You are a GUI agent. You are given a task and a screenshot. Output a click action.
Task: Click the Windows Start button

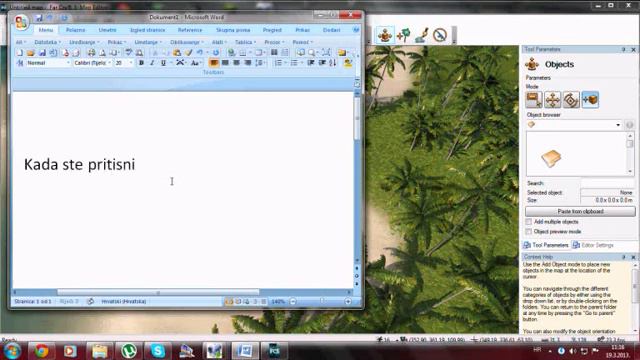(x=12, y=351)
